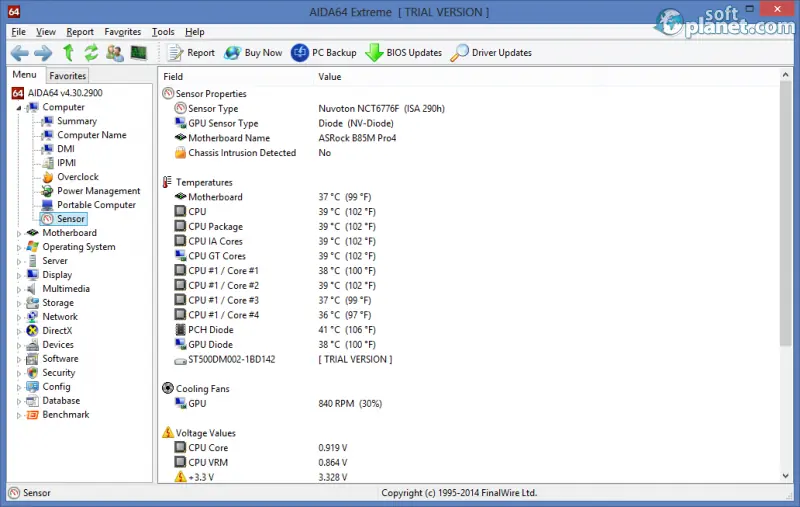The width and height of the screenshot is (800, 507).
Task: Click the Report toolbar button
Action: pos(191,53)
